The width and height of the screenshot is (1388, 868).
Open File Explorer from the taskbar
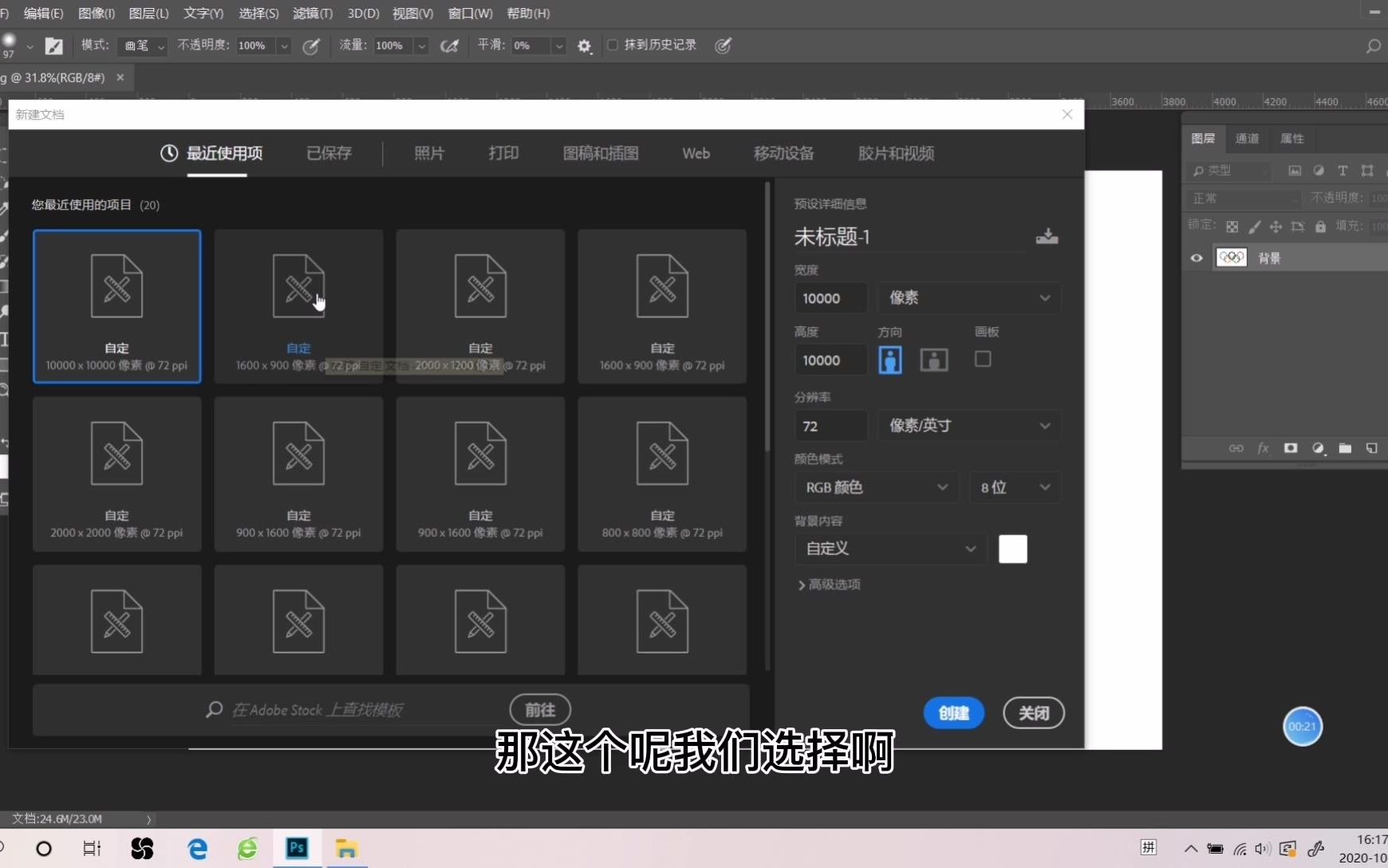pos(346,848)
